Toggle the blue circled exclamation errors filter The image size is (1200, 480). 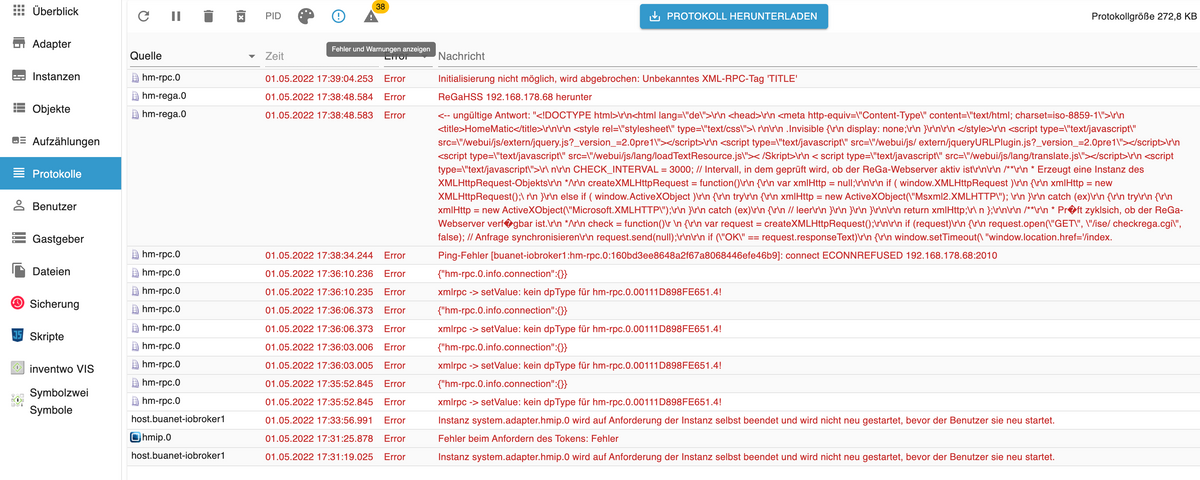338,17
